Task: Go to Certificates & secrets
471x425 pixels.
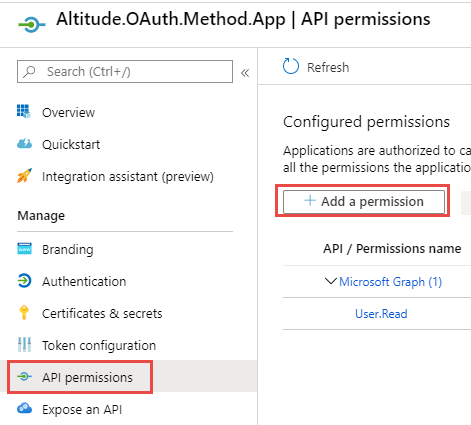Action: pyautogui.click(x=102, y=313)
